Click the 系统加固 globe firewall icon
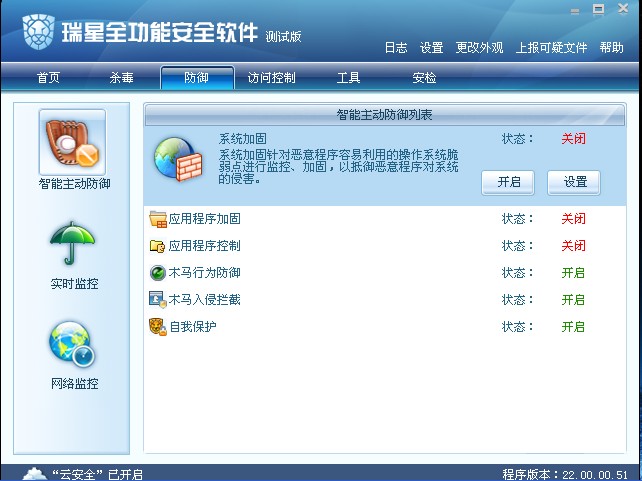The height and width of the screenshot is (481, 642). tap(179, 160)
